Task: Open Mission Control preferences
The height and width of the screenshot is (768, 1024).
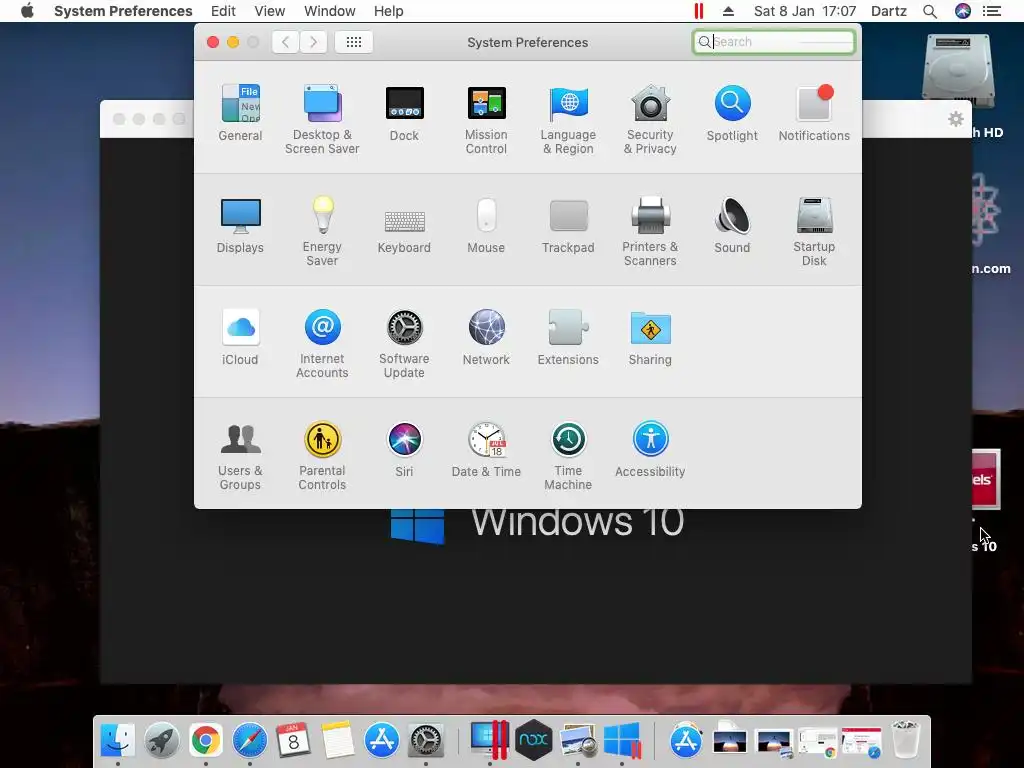Action: [486, 119]
